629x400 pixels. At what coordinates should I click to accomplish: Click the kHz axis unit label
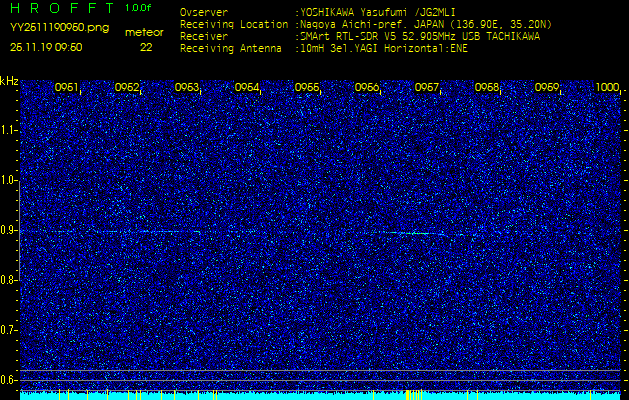coord(9,81)
